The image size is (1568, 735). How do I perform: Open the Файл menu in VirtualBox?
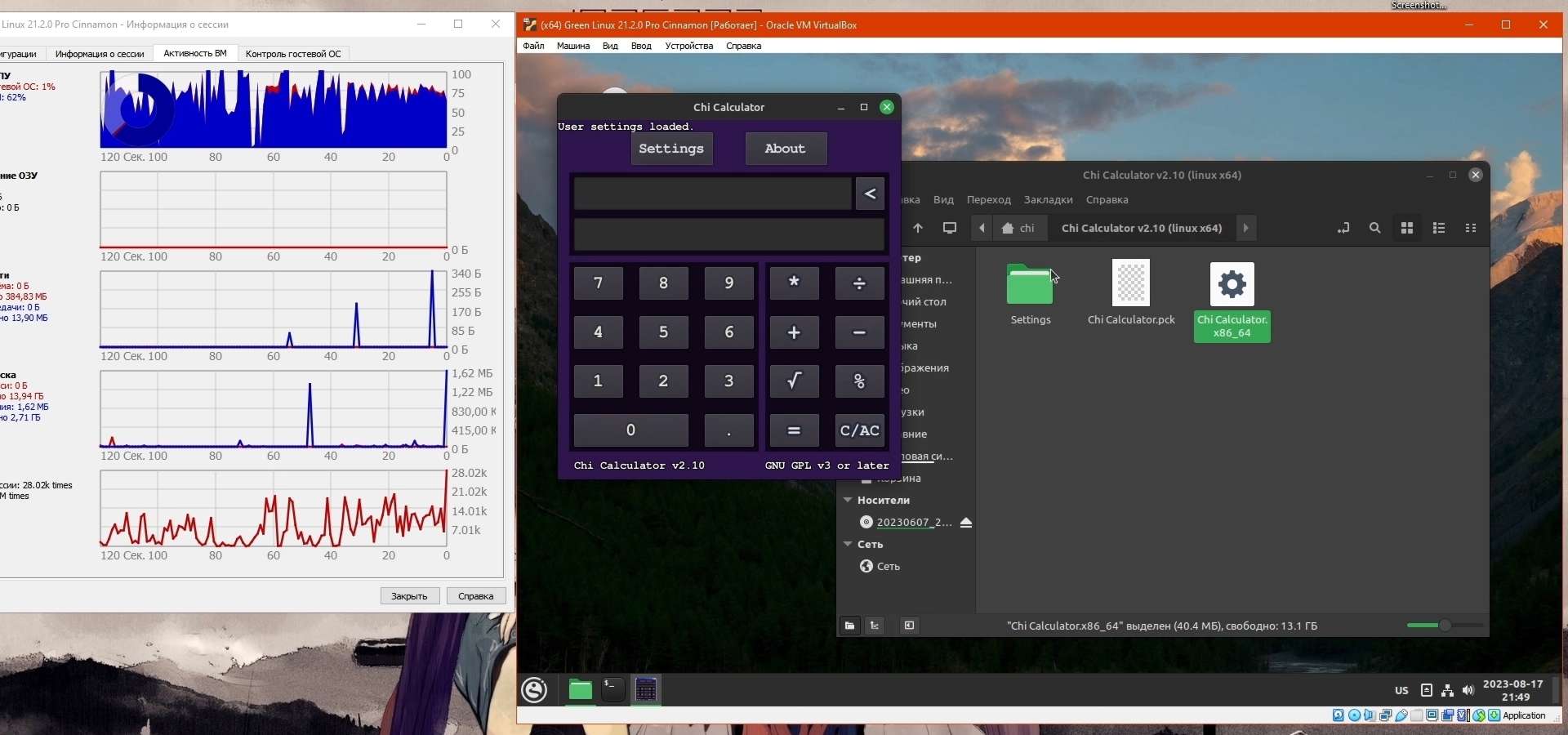(533, 46)
